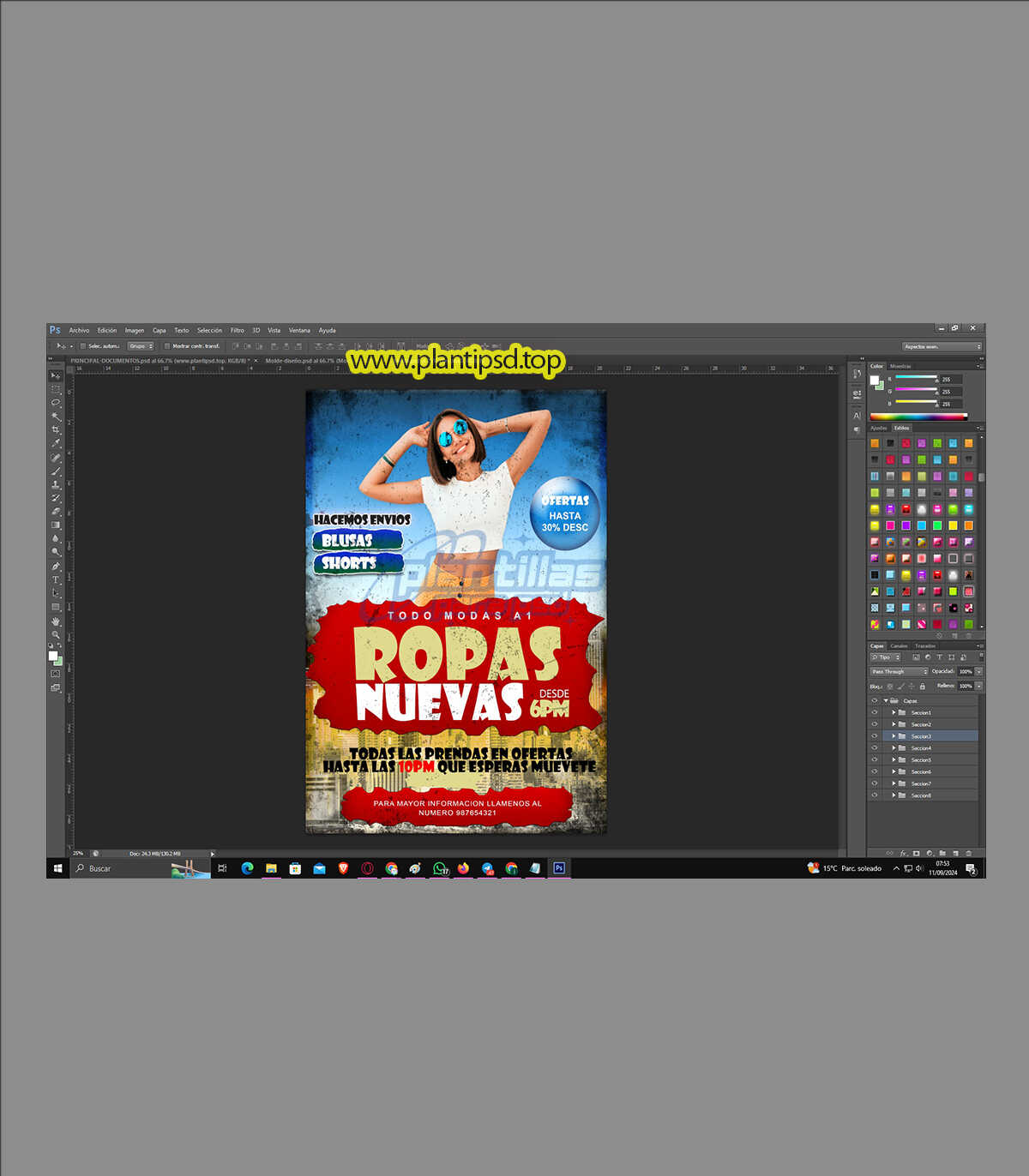This screenshot has height=1176, width=1029.
Task: Open the Opacidad slider dropdown arrow
Action: 978,672
